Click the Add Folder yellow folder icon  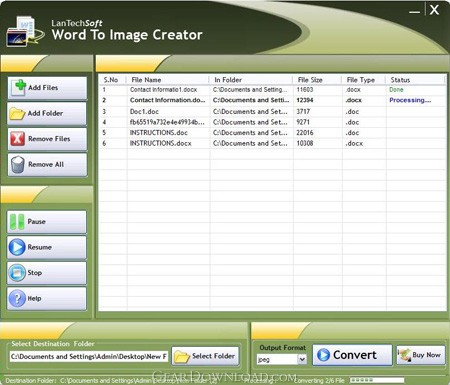point(17,113)
